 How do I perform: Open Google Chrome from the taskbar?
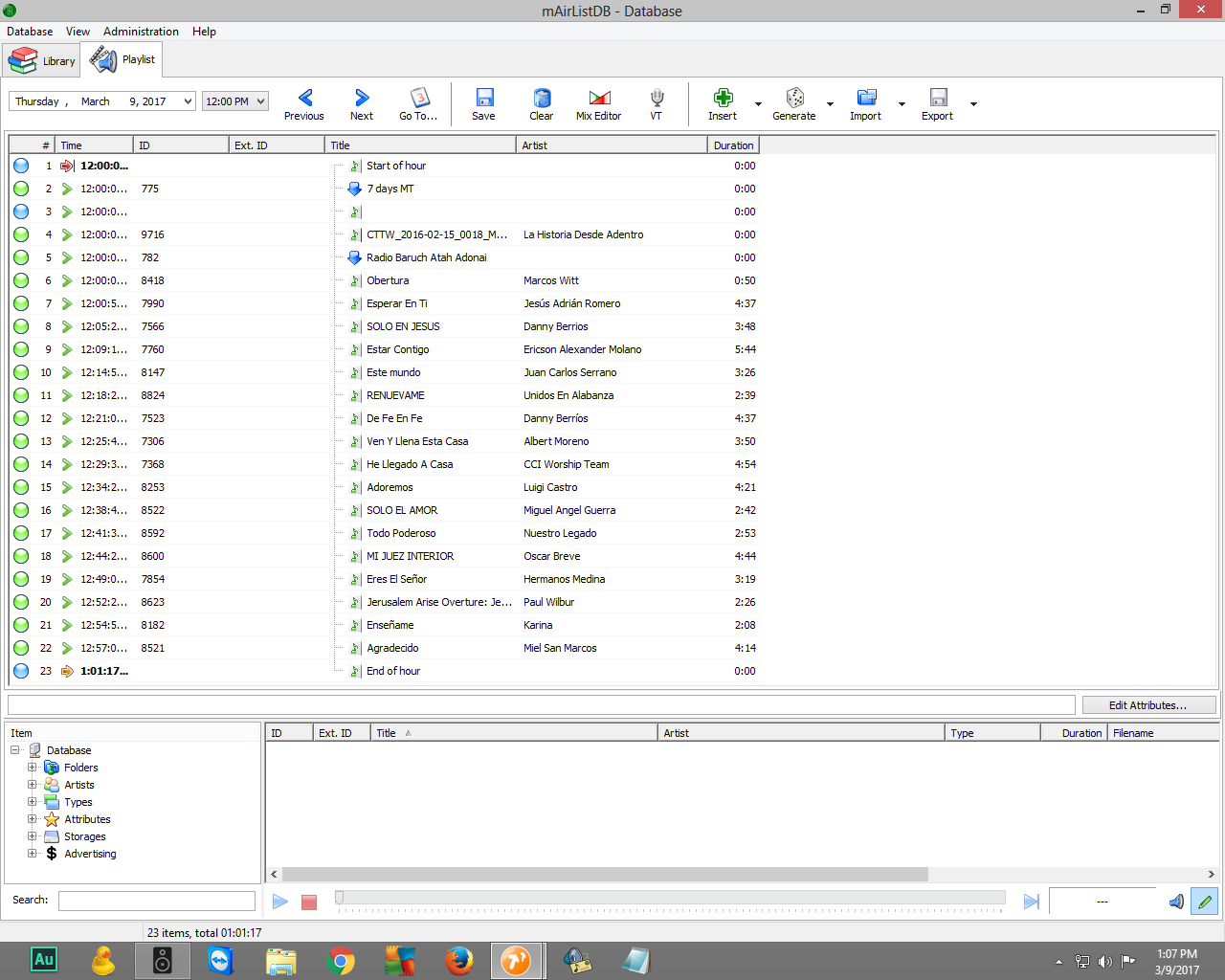point(340,960)
